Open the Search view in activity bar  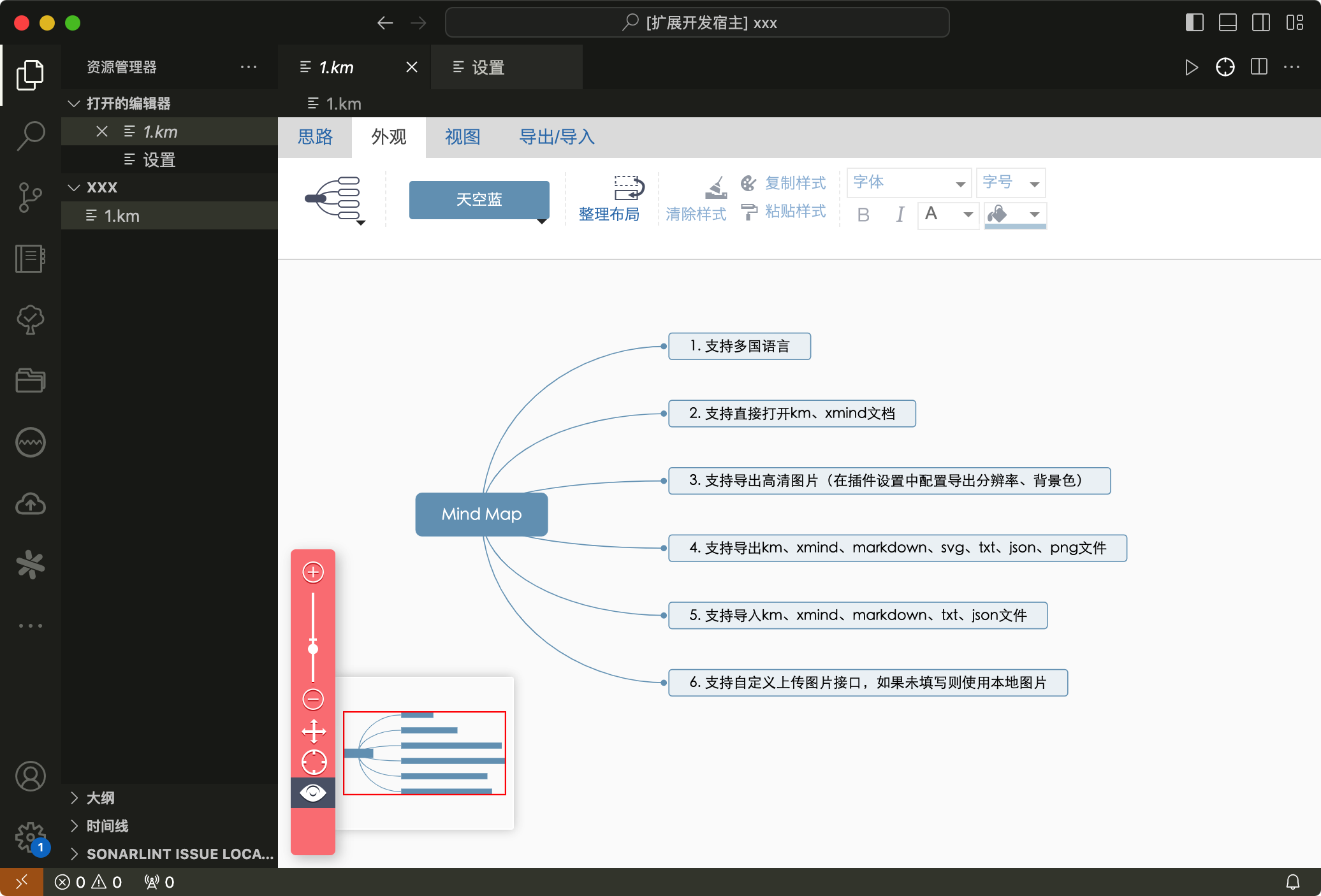tap(30, 136)
